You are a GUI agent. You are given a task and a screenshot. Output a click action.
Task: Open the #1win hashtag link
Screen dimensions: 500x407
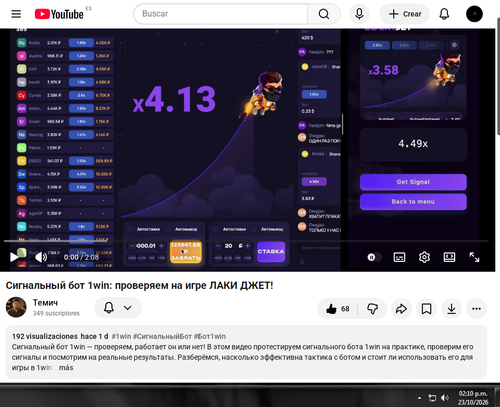121,336
